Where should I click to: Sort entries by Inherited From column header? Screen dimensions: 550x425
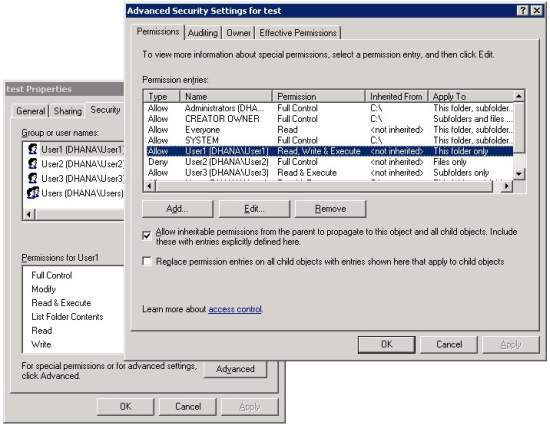click(x=396, y=96)
